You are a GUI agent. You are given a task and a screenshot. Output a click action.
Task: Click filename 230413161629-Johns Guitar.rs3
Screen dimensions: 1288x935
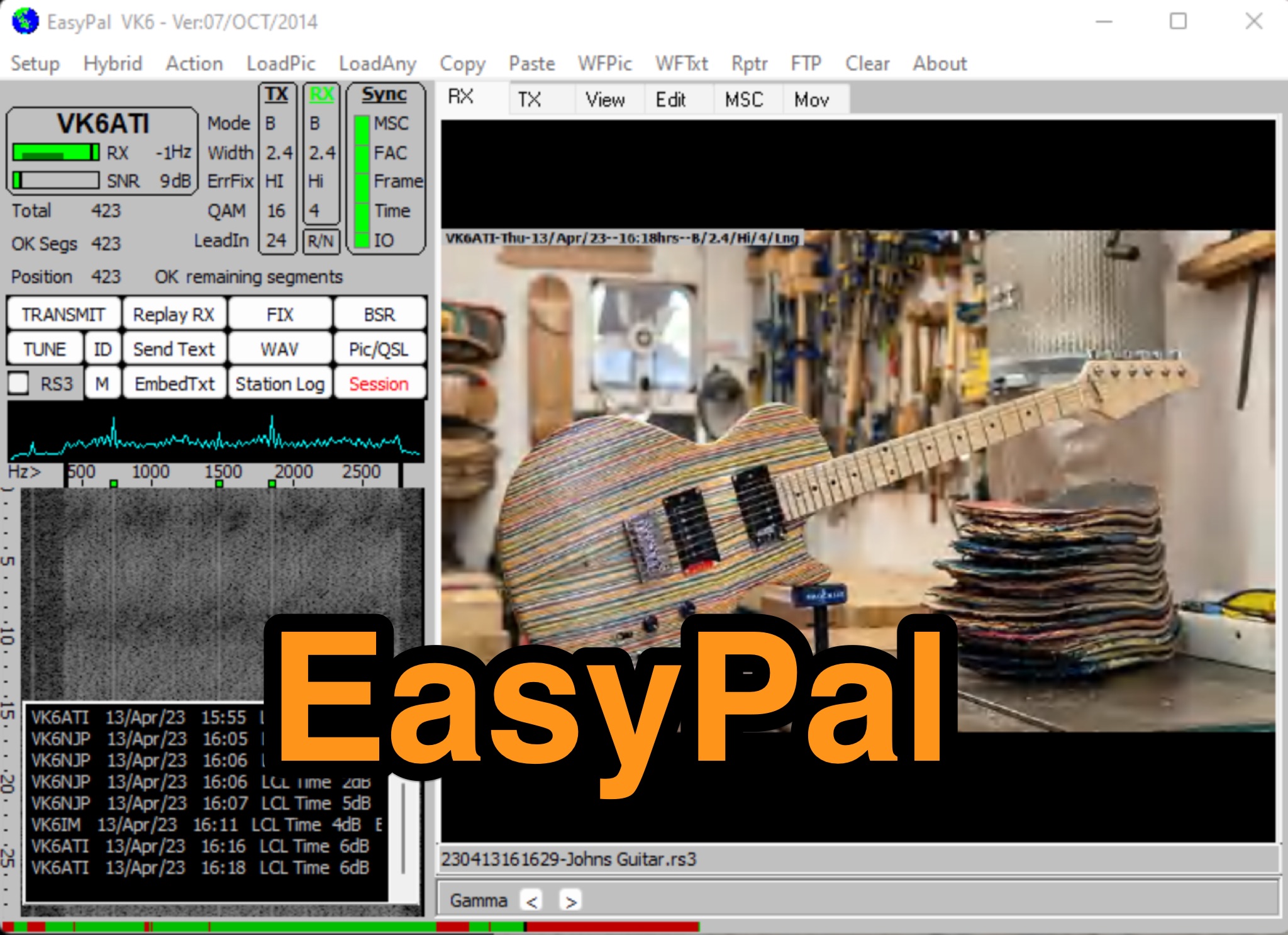tap(569, 859)
